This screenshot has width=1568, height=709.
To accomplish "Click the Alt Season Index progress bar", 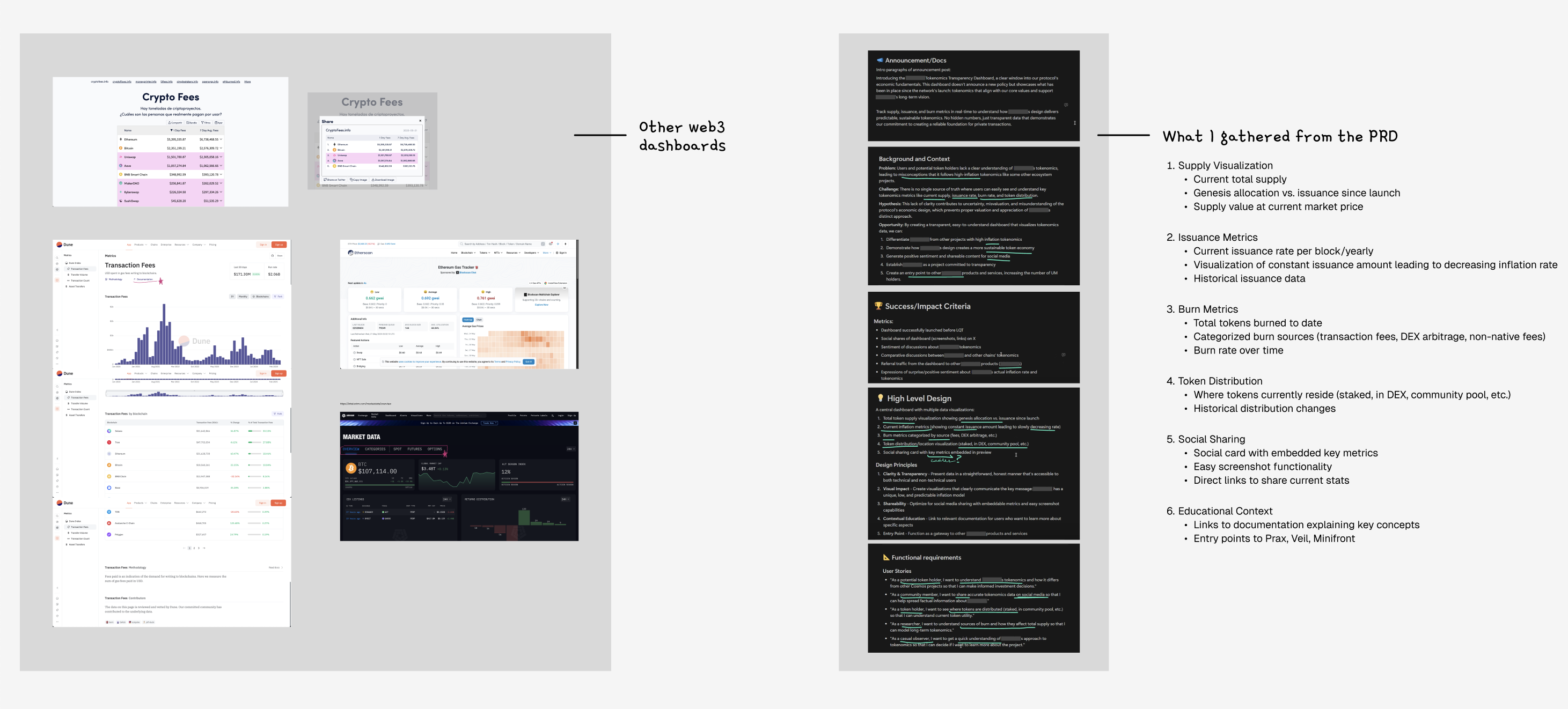I will [x=537, y=482].
